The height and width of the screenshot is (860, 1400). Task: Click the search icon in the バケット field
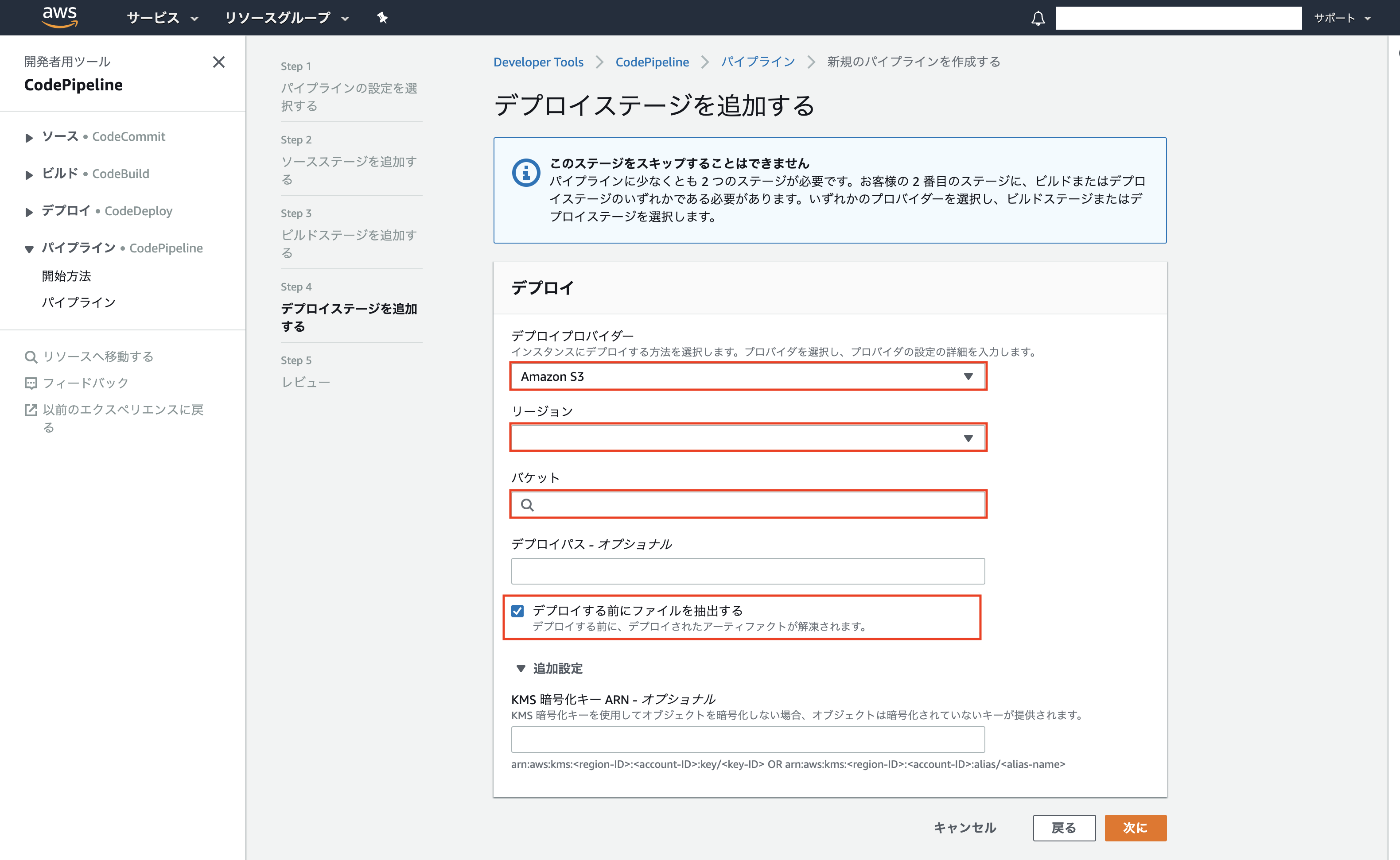[528, 504]
